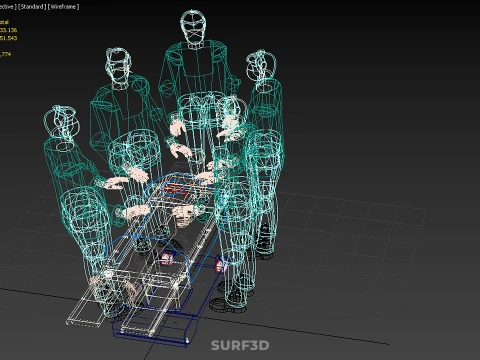Open the Standard viewport menu label
Viewport: 480px width, 360px height.
32,7
